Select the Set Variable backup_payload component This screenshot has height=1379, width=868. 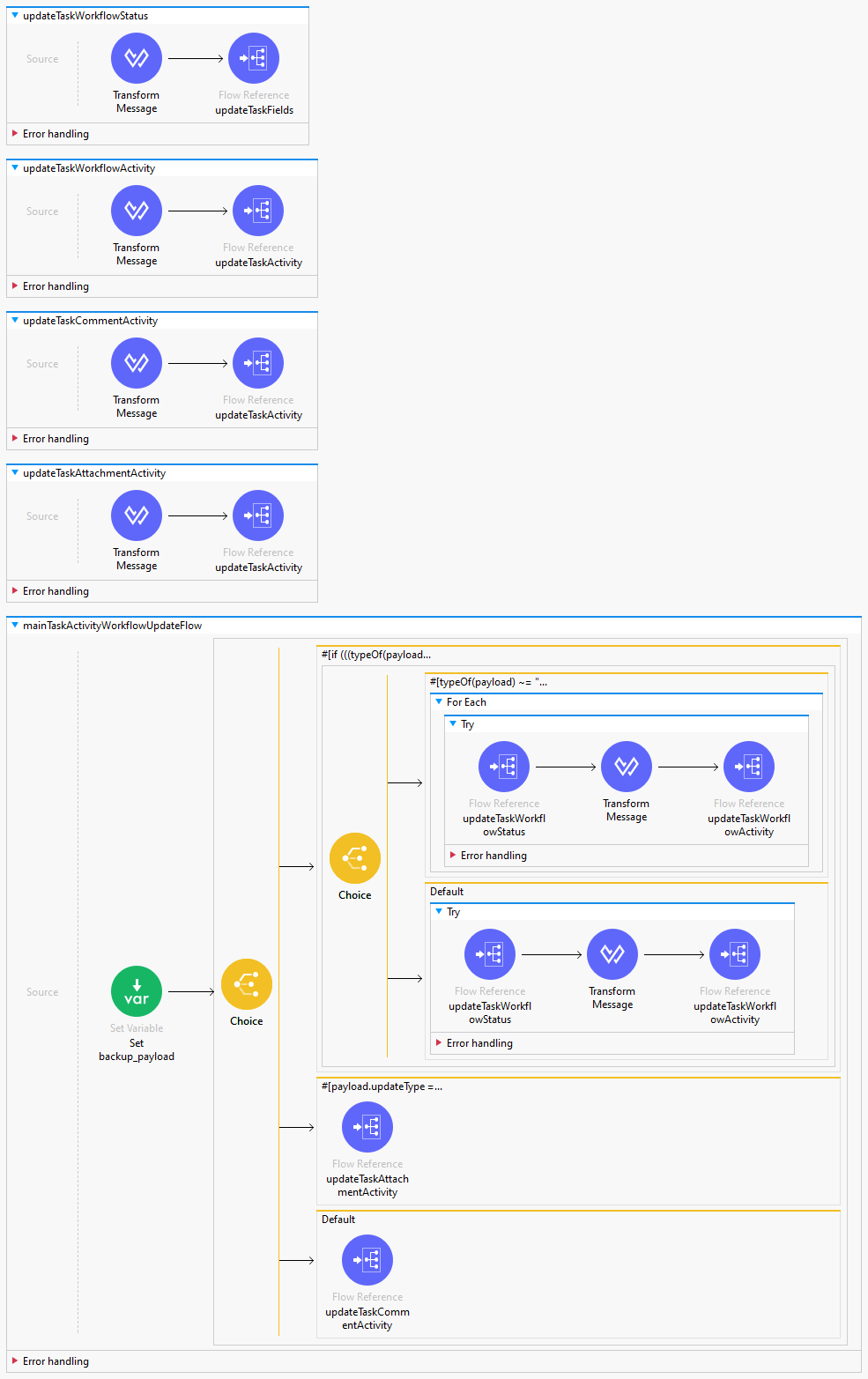tap(136, 991)
